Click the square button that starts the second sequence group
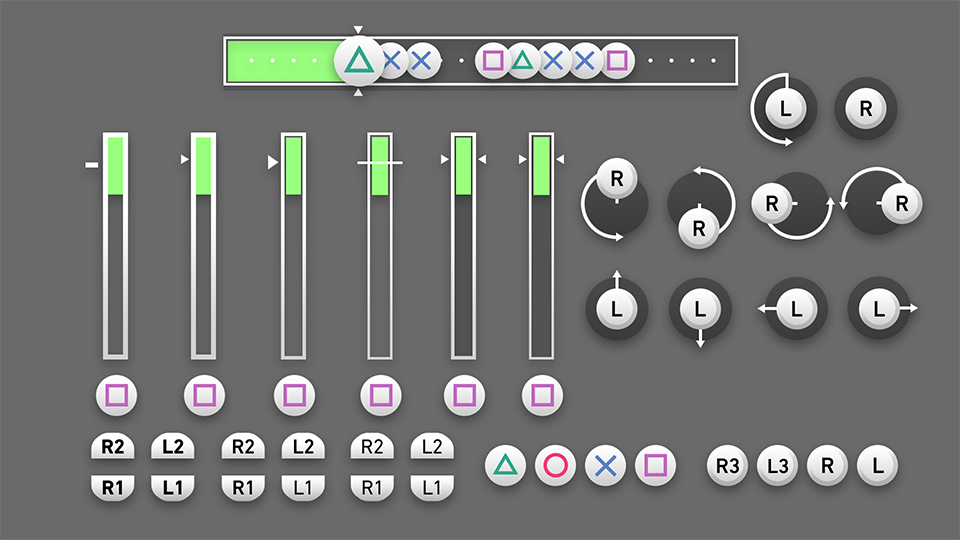960x540 pixels. [493, 61]
